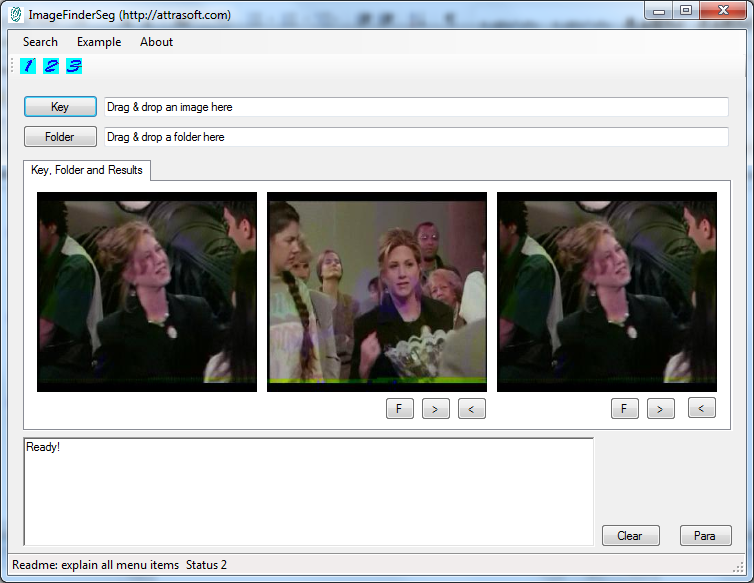Click the Key button
The width and height of the screenshot is (754, 583).
tap(60, 107)
